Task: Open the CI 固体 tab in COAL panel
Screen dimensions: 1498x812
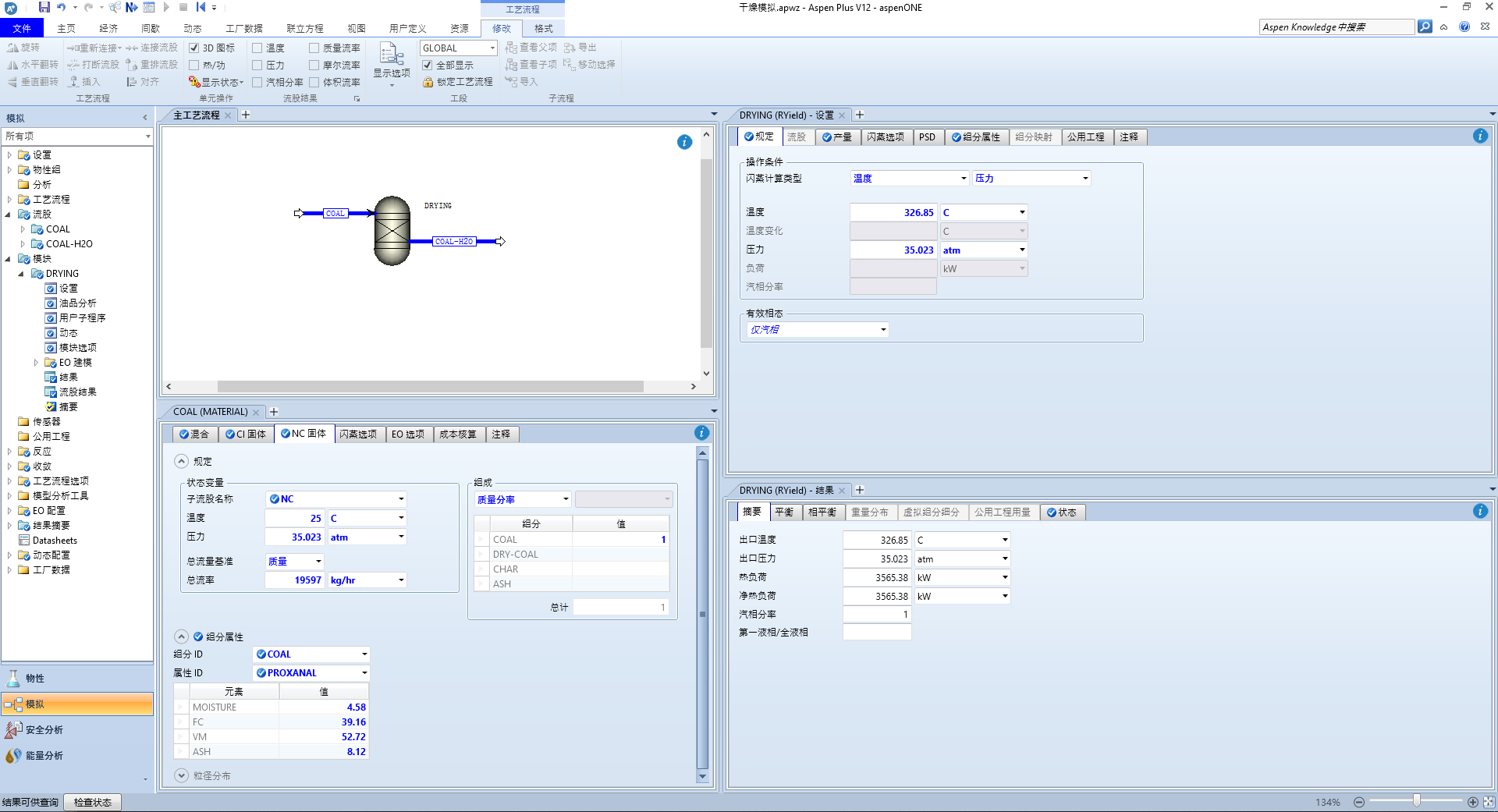Action: [x=246, y=434]
